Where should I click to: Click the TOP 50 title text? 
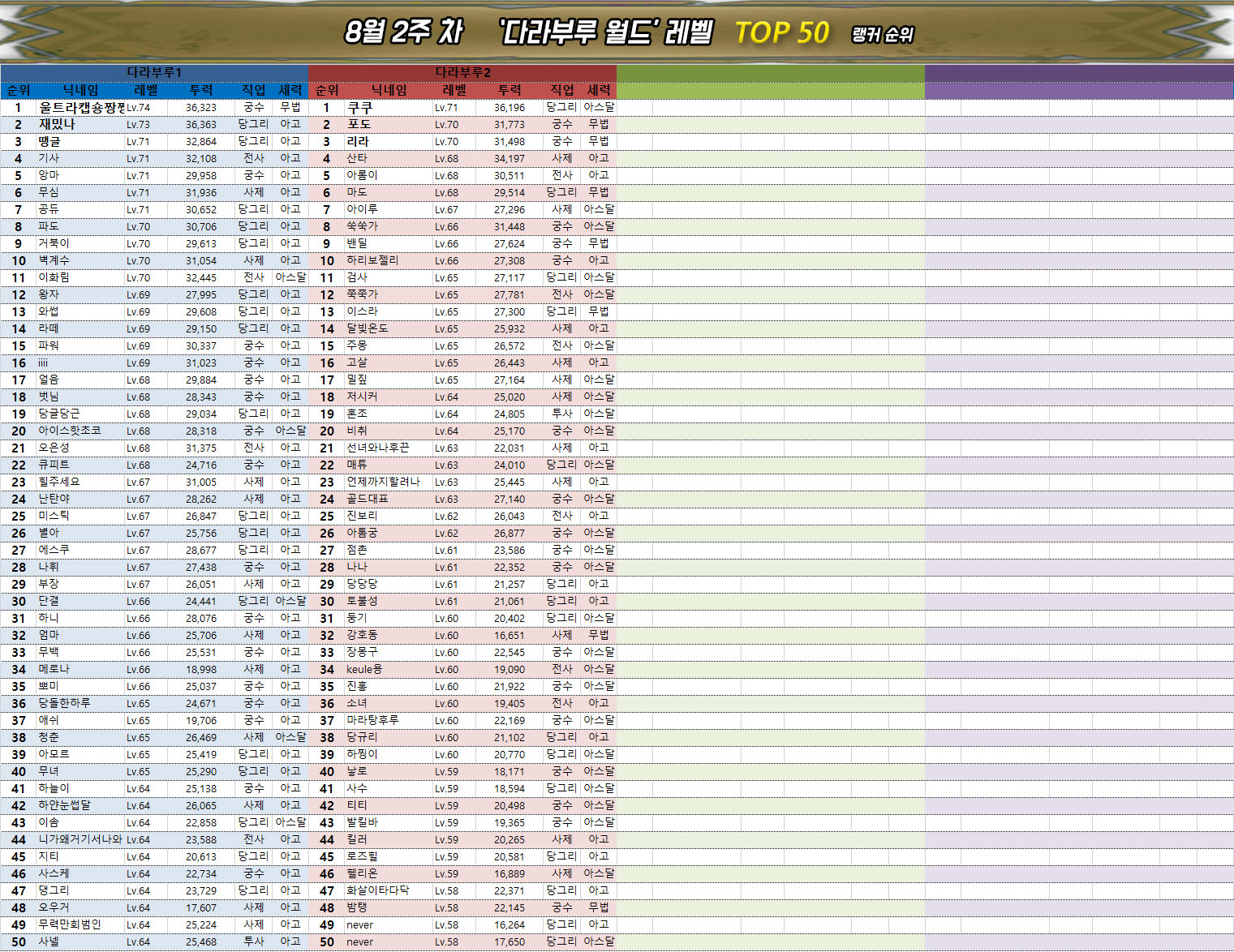click(x=781, y=32)
